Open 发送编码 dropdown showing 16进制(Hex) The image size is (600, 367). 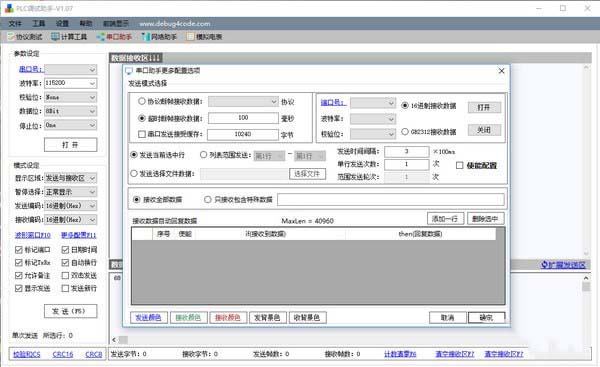(x=70, y=206)
